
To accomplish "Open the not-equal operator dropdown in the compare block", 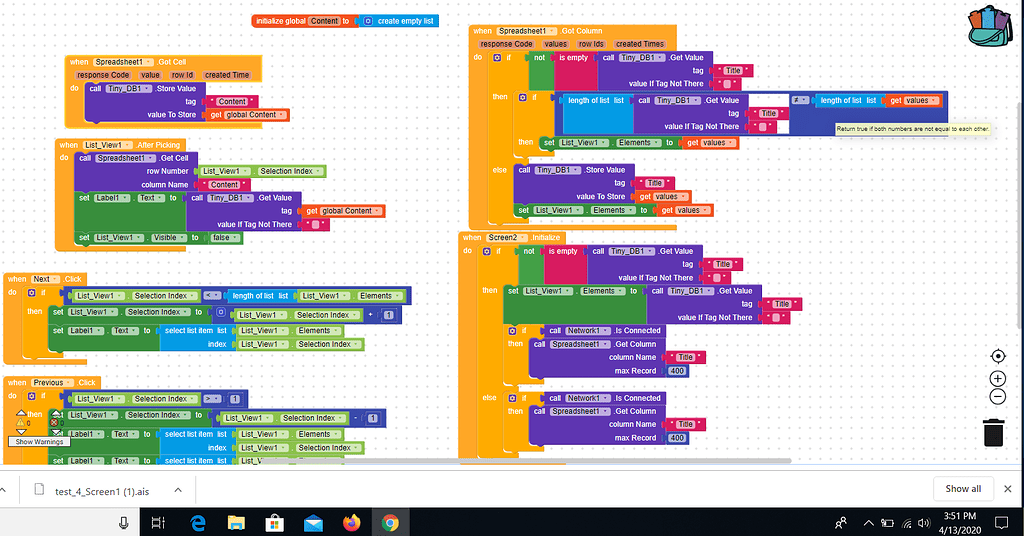I will (x=799, y=101).
